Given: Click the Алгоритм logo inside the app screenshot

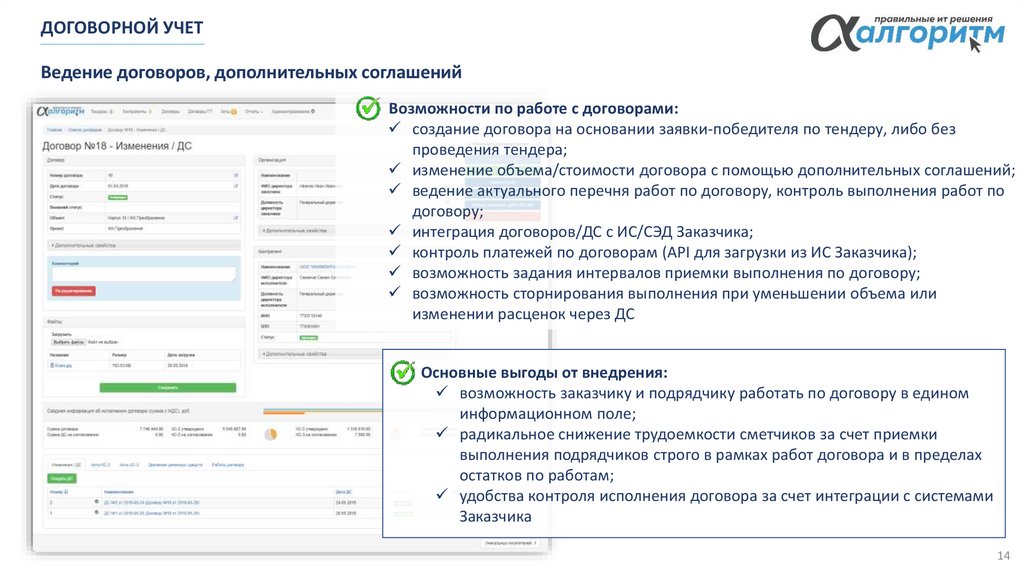Looking at the screenshot, I should [61, 111].
